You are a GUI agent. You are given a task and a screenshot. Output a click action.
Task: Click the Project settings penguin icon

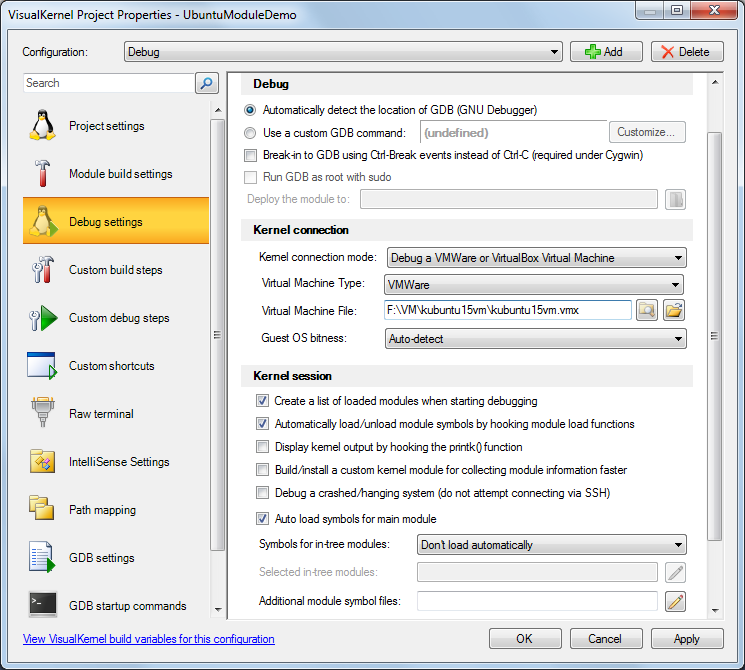(43, 125)
